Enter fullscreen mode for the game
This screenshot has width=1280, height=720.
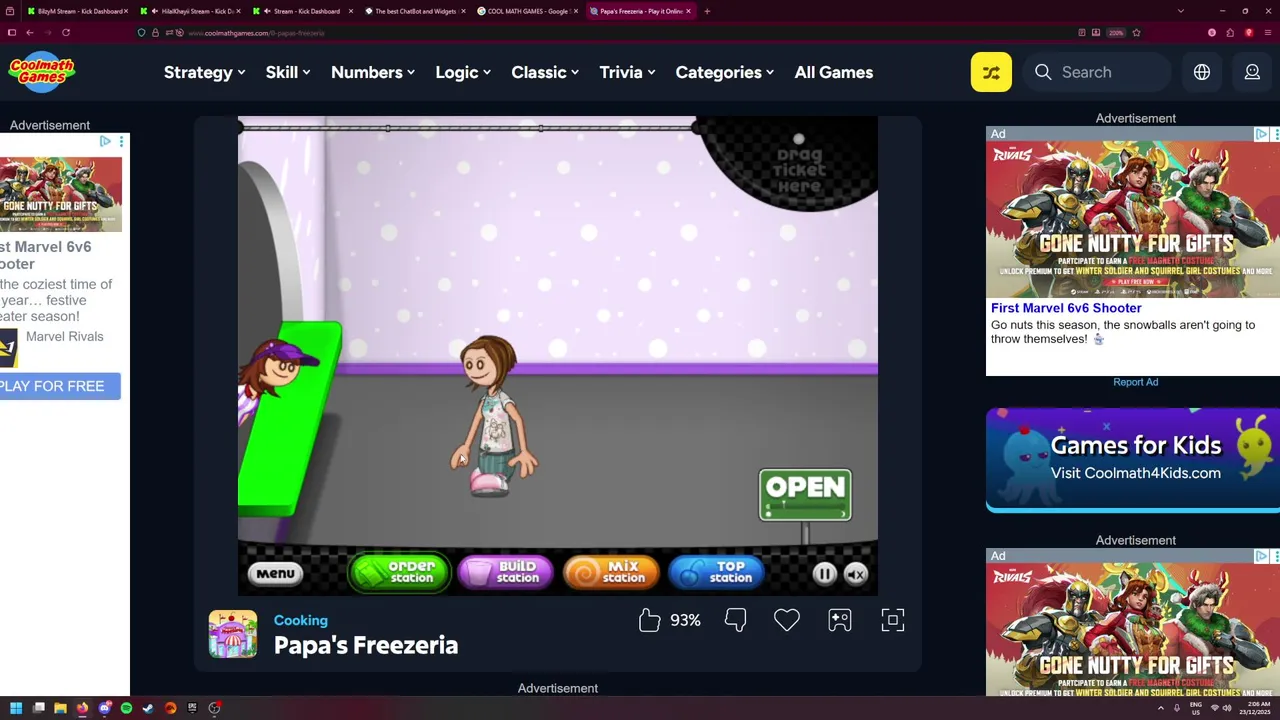point(893,620)
